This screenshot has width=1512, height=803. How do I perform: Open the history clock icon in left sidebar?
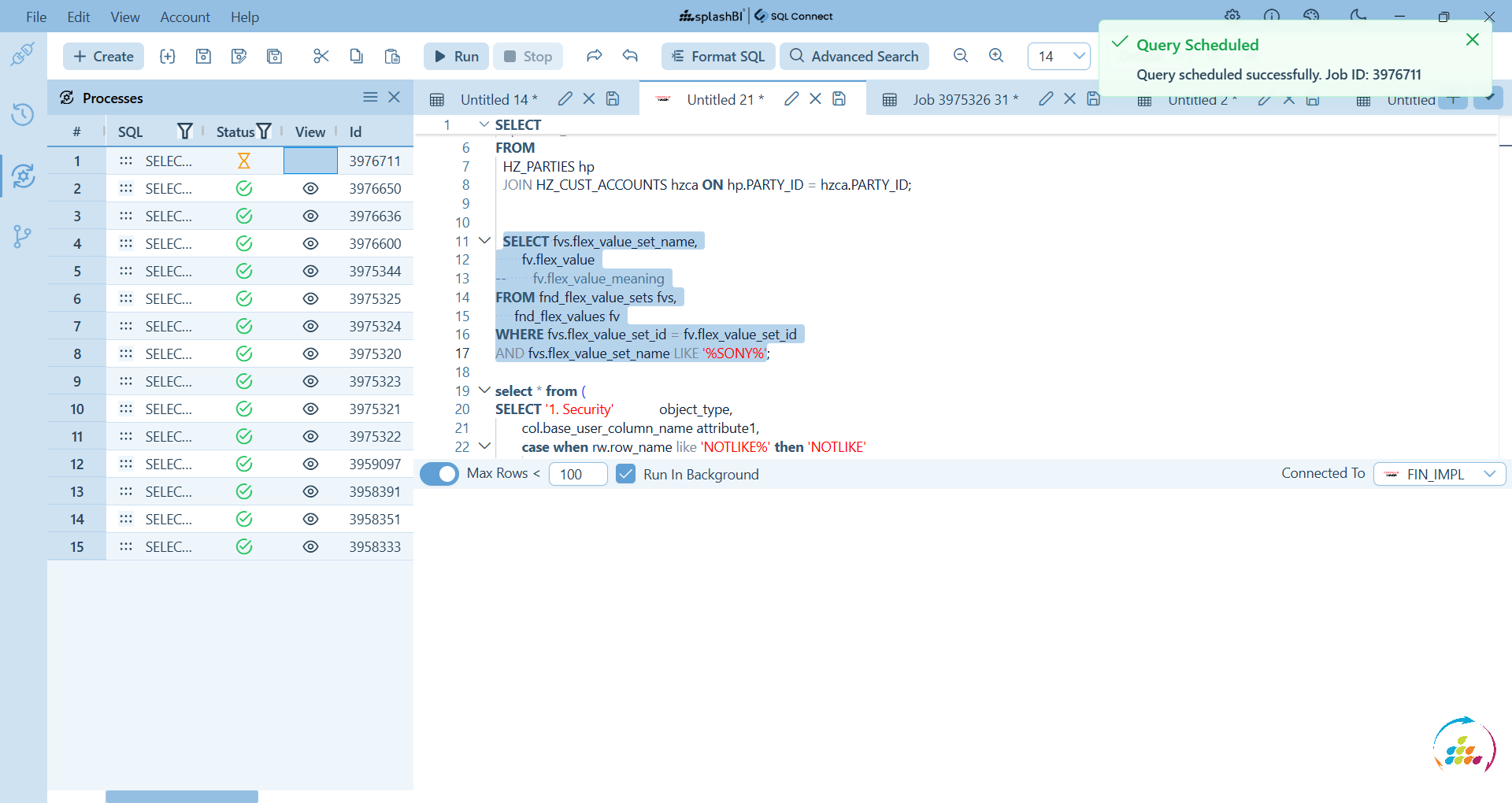click(x=23, y=114)
